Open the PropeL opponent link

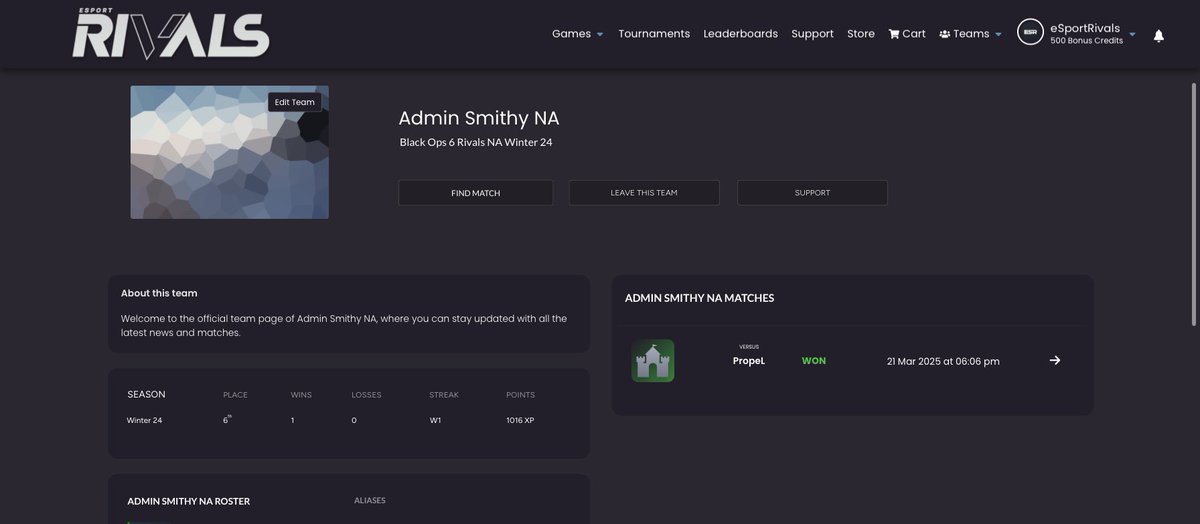(749, 361)
